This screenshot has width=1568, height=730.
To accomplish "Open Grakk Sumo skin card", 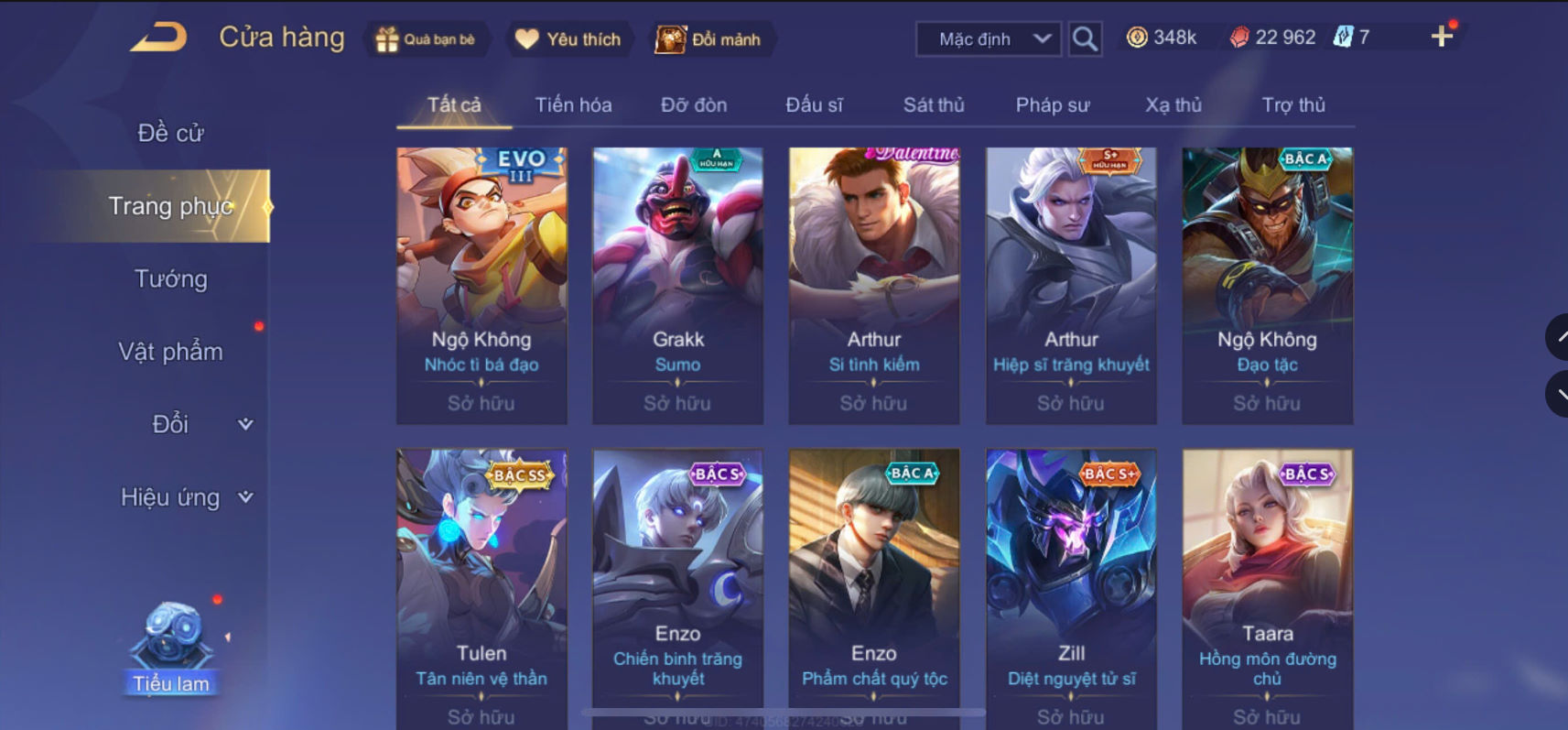I will [x=677, y=286].
